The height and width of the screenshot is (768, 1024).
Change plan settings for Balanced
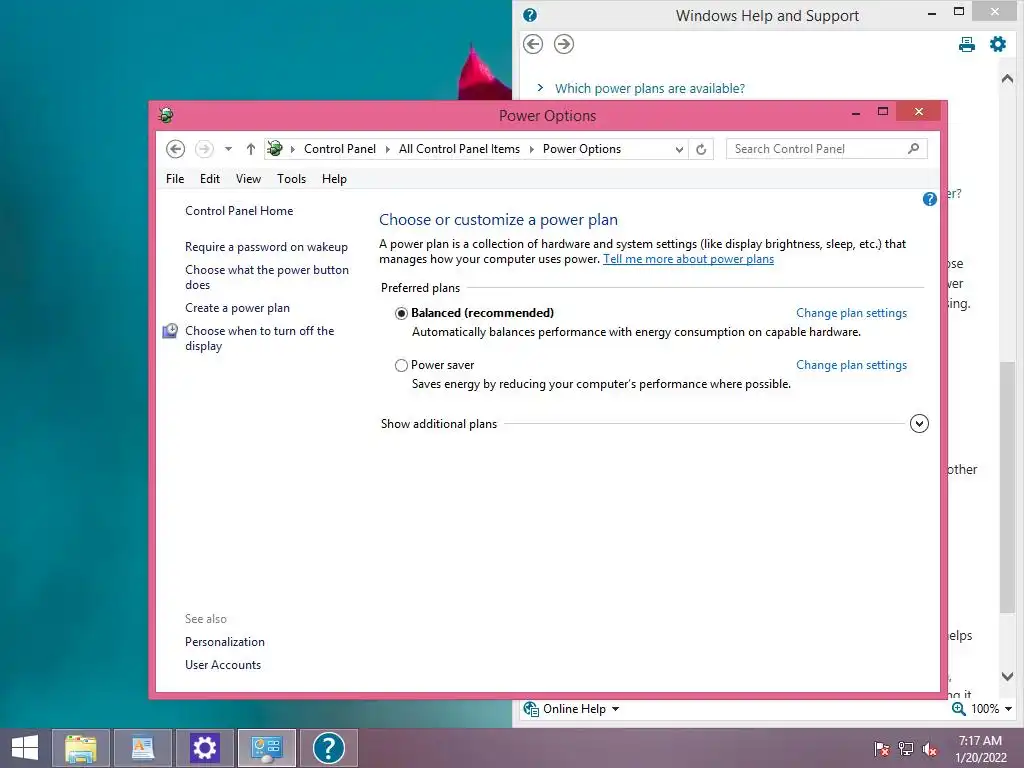[x=851, y=313]
